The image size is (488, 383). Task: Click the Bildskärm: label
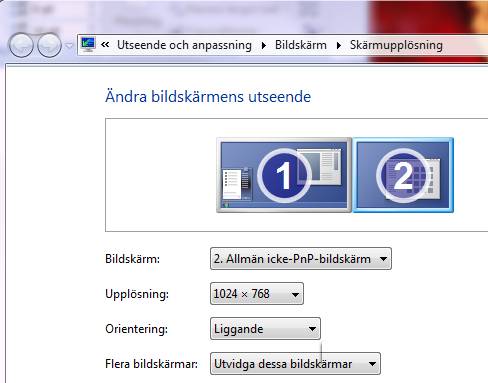point(132,259)
